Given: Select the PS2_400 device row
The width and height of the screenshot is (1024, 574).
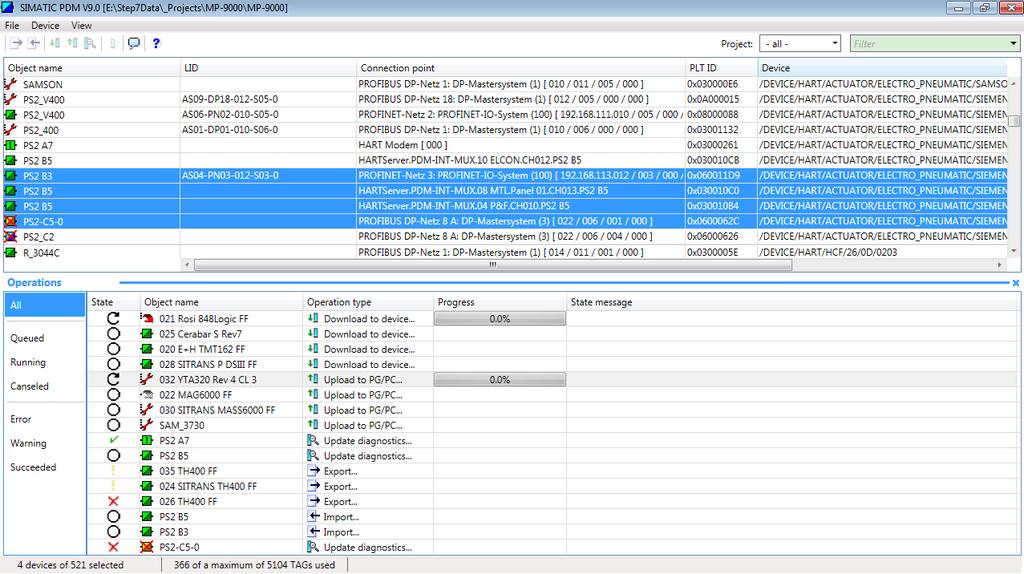Looking at the screenshot, I should (505, 130).
